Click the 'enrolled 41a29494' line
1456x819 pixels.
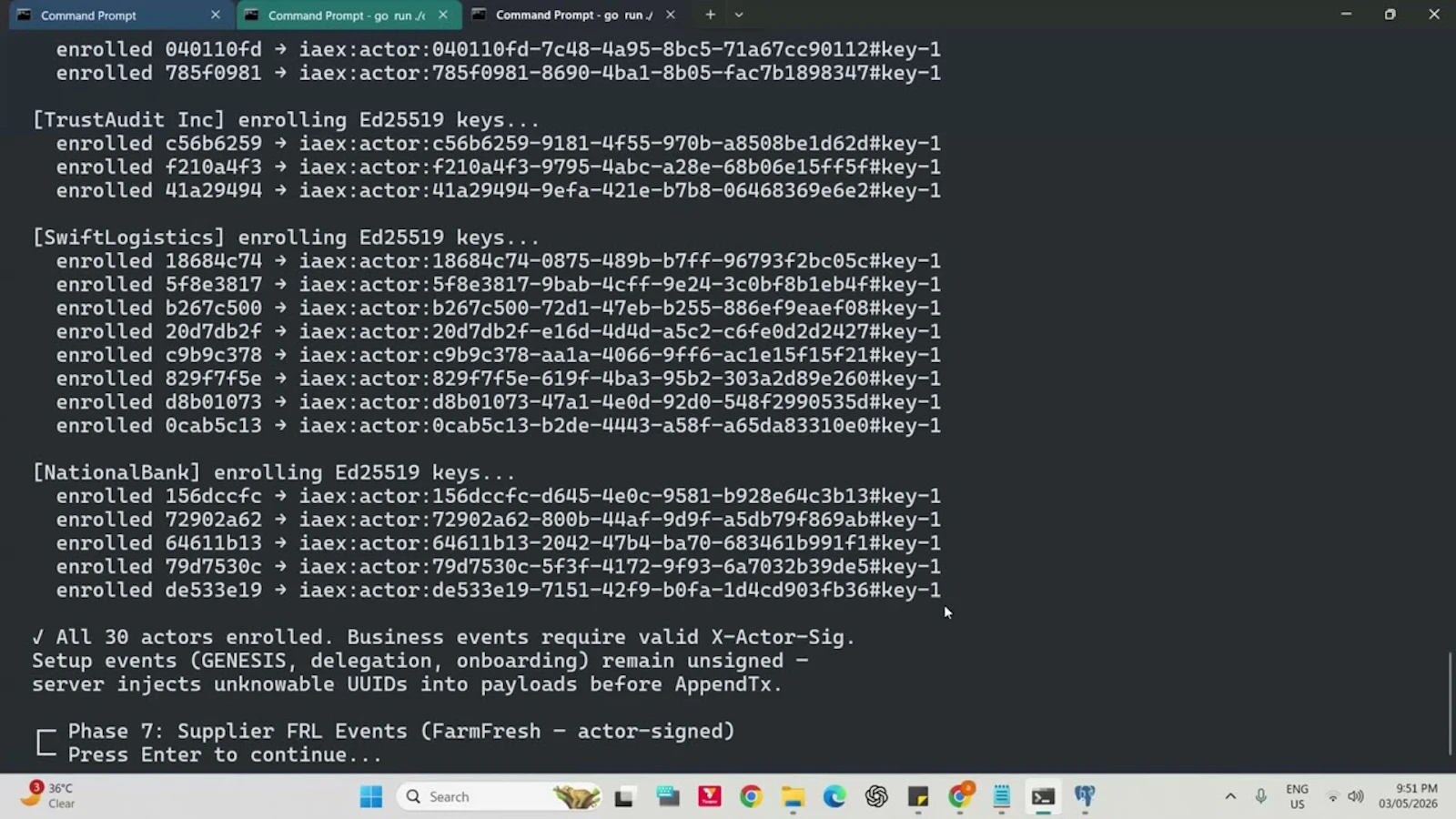(x=499, y=191)
